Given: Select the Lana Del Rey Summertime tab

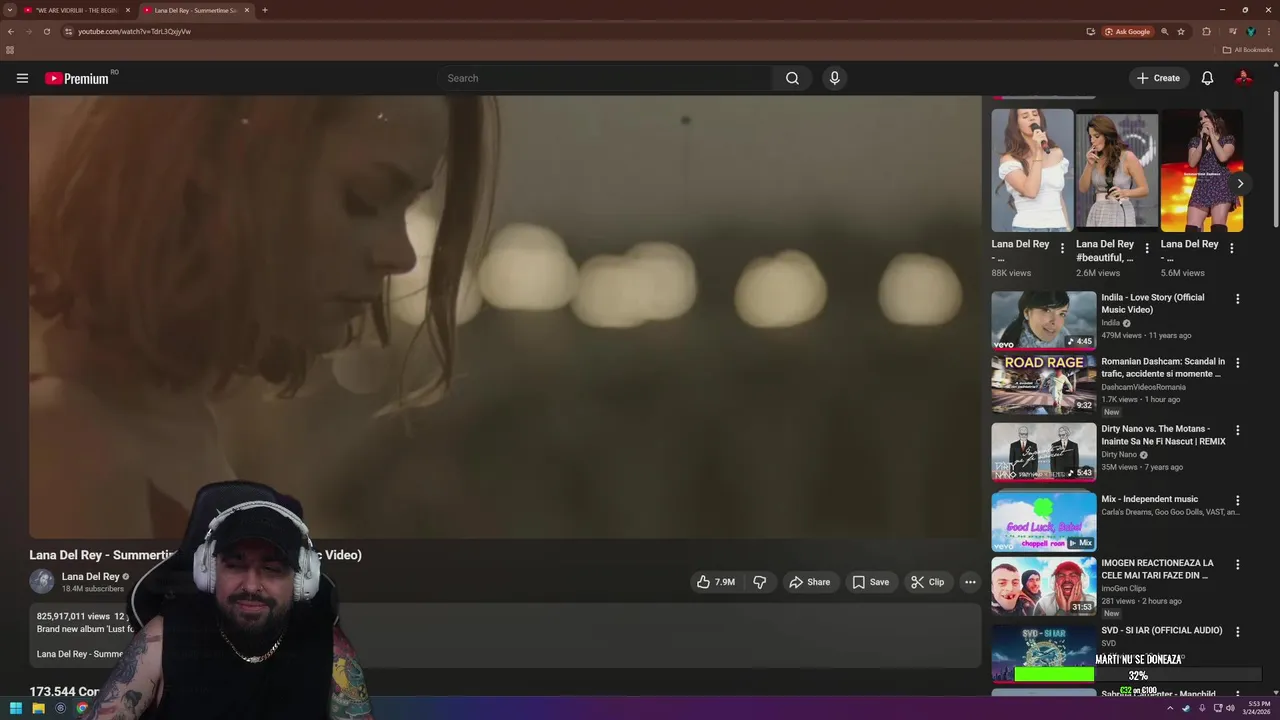Looking at the screenshot, I should pos(196,10).
